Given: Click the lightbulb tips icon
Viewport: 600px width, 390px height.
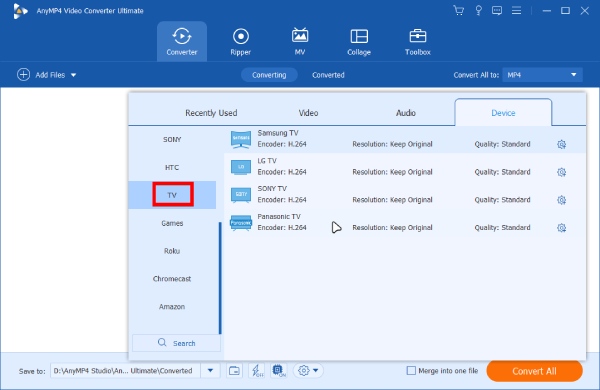Looking at the screenshot, I should (x=478, y=10).
